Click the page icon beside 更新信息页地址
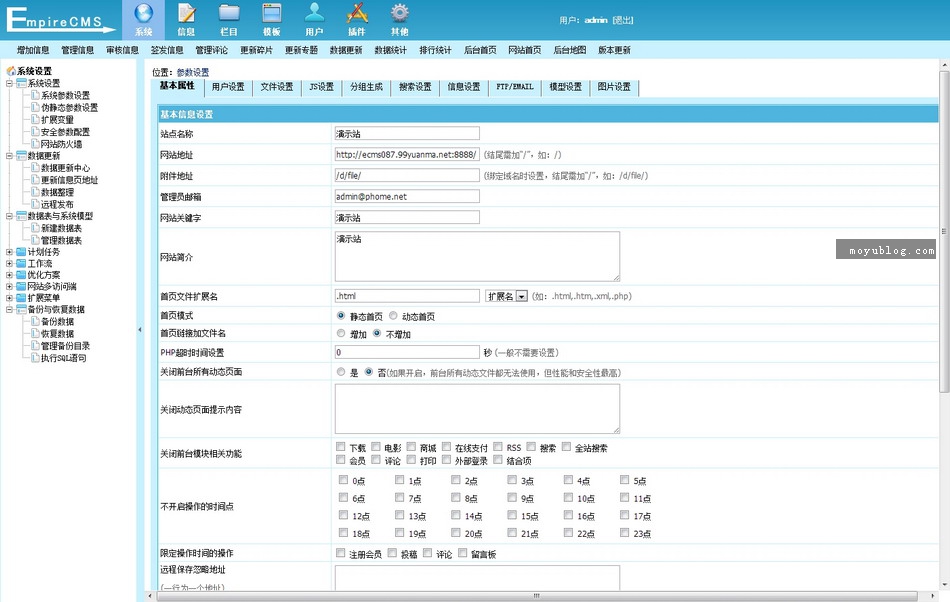 pos(35,180)
